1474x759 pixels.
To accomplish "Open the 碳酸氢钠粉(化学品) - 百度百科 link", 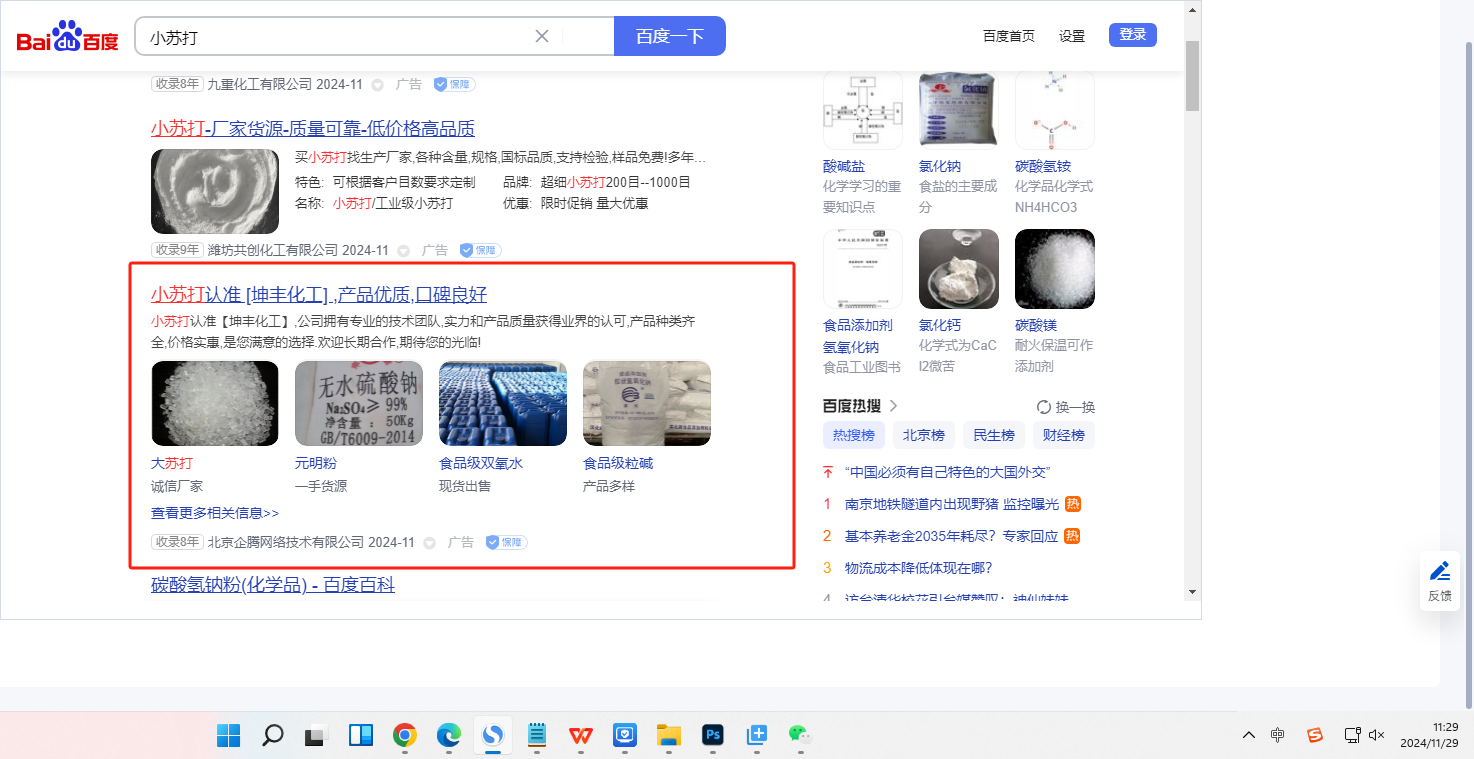I will click(x=273, y=584).
